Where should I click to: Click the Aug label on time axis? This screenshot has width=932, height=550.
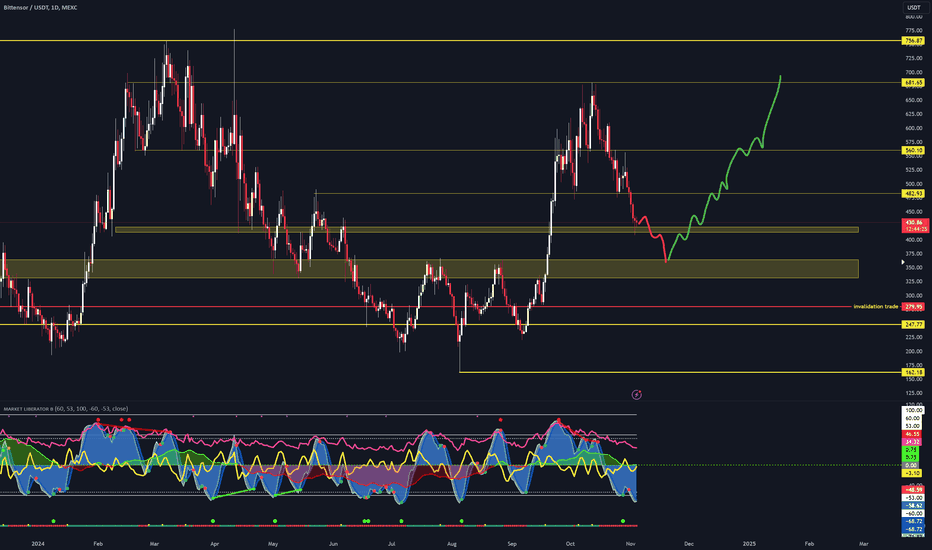point(452,543)
